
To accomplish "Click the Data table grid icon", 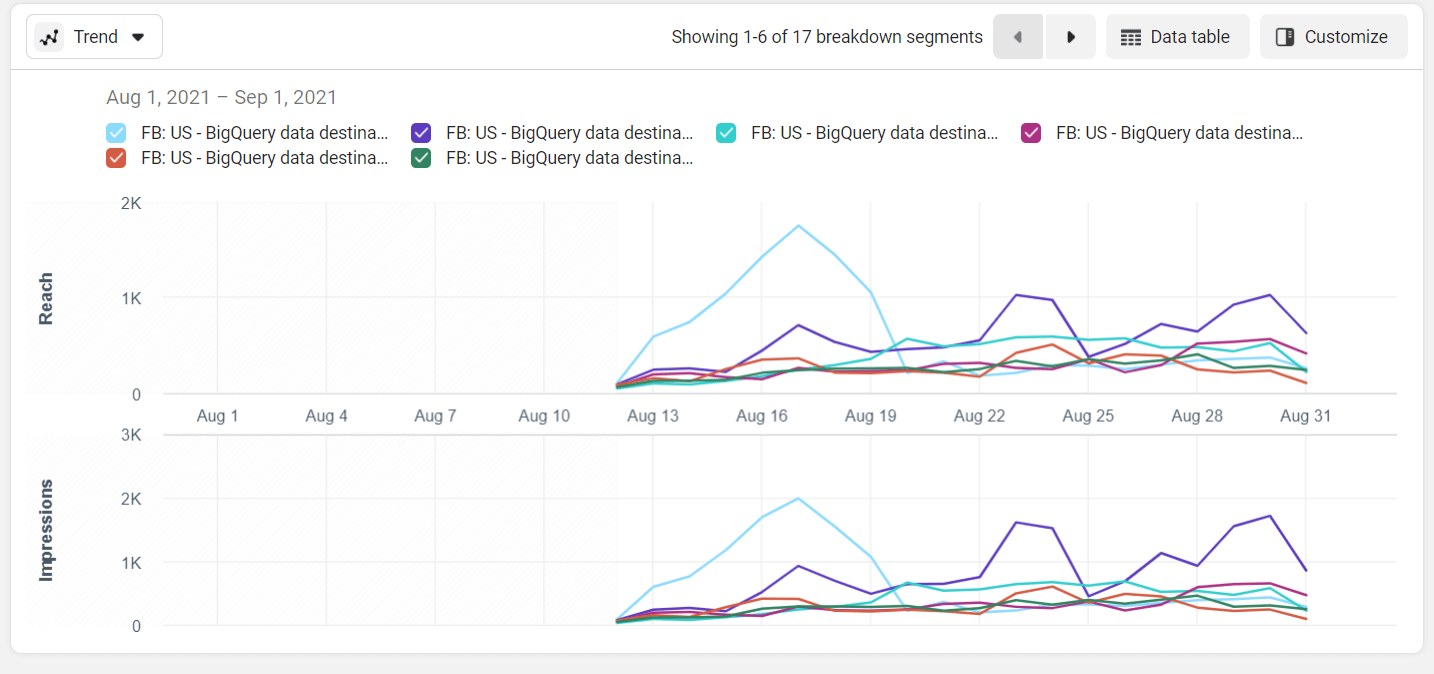I will pyautogui.click(x=1131, y=37).
